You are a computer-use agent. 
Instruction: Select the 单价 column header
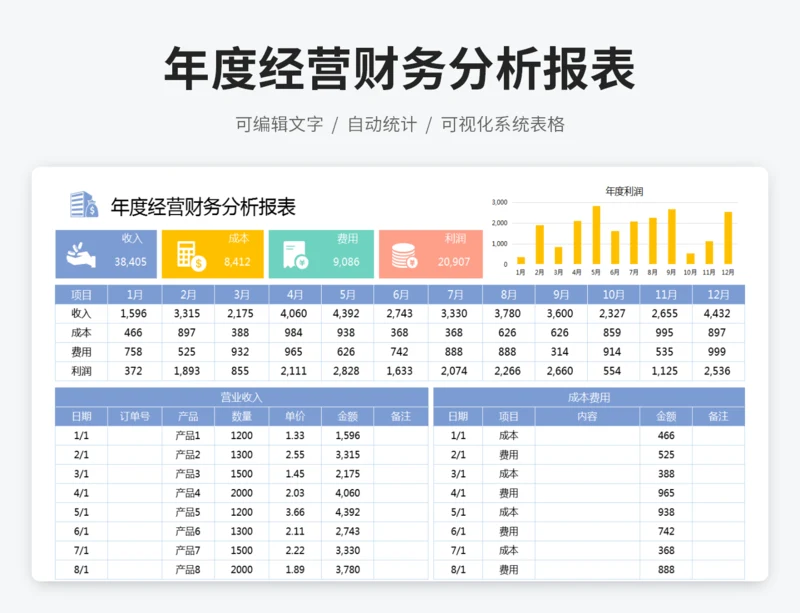[x=295, y=416]
